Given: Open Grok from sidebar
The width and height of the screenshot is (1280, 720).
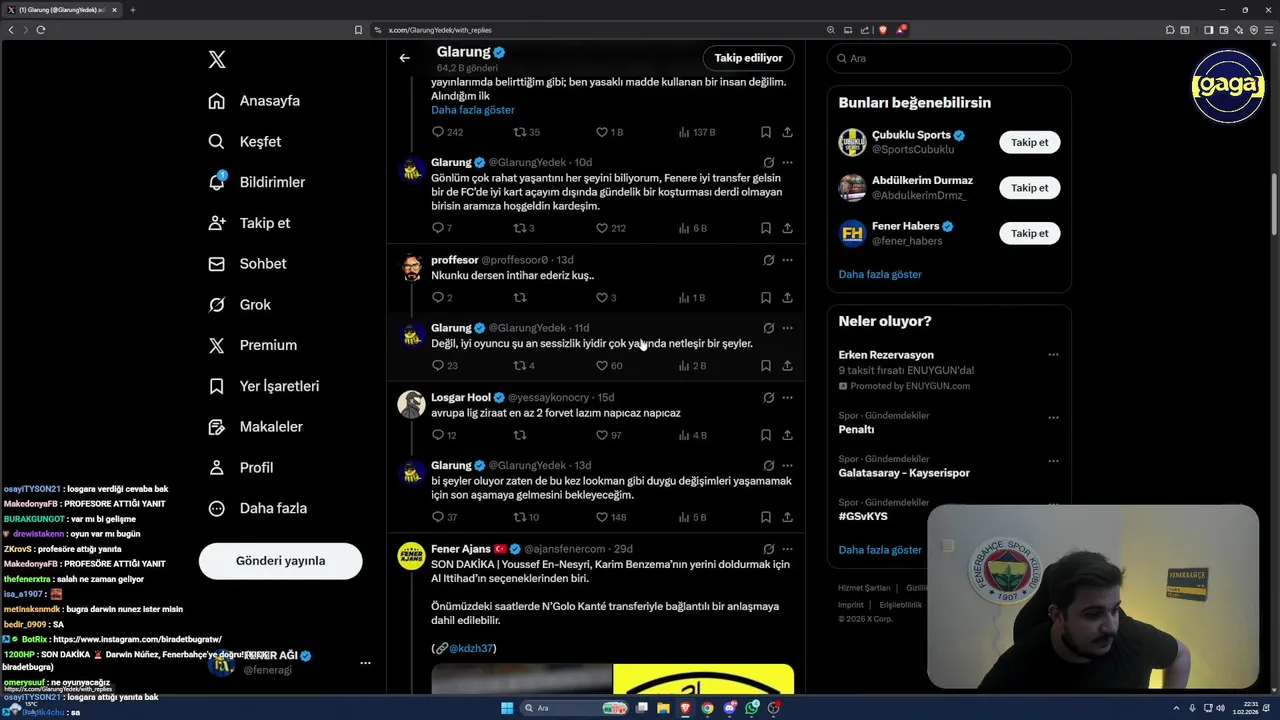Looking at the screenshot, I should (239, 305).
